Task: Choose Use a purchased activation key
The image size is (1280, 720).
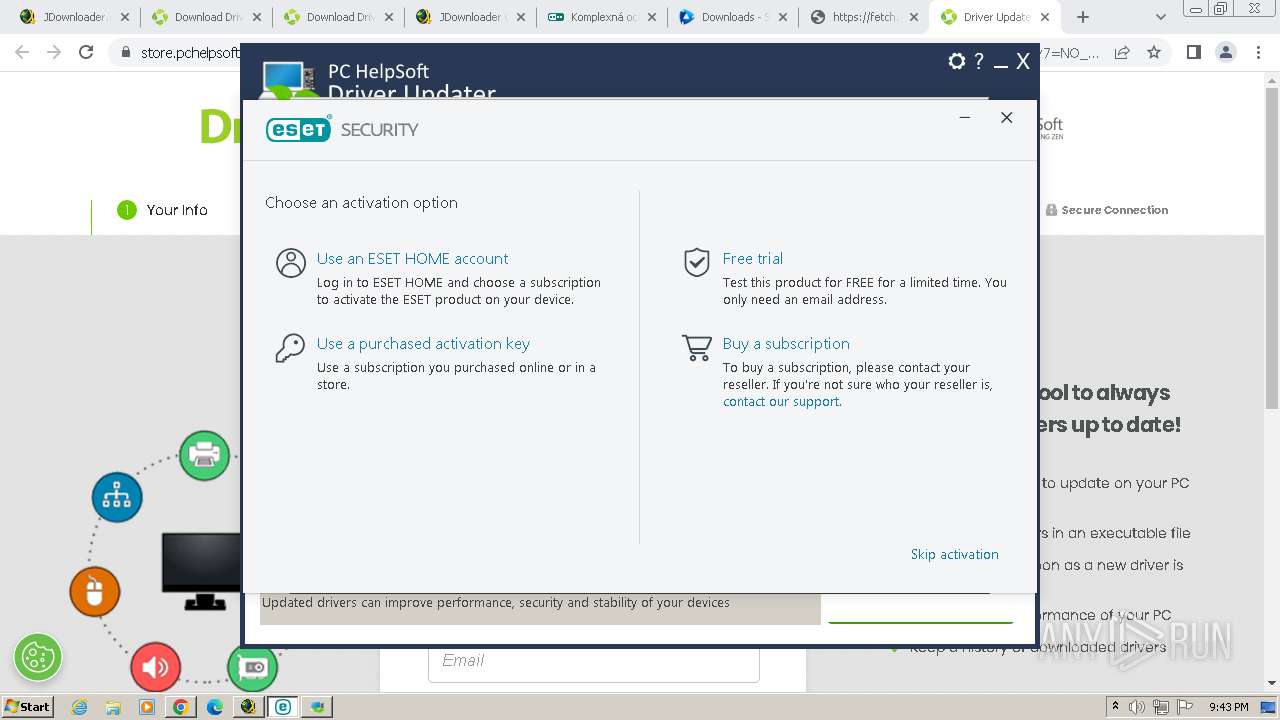Action: click(x=423, y=343)
